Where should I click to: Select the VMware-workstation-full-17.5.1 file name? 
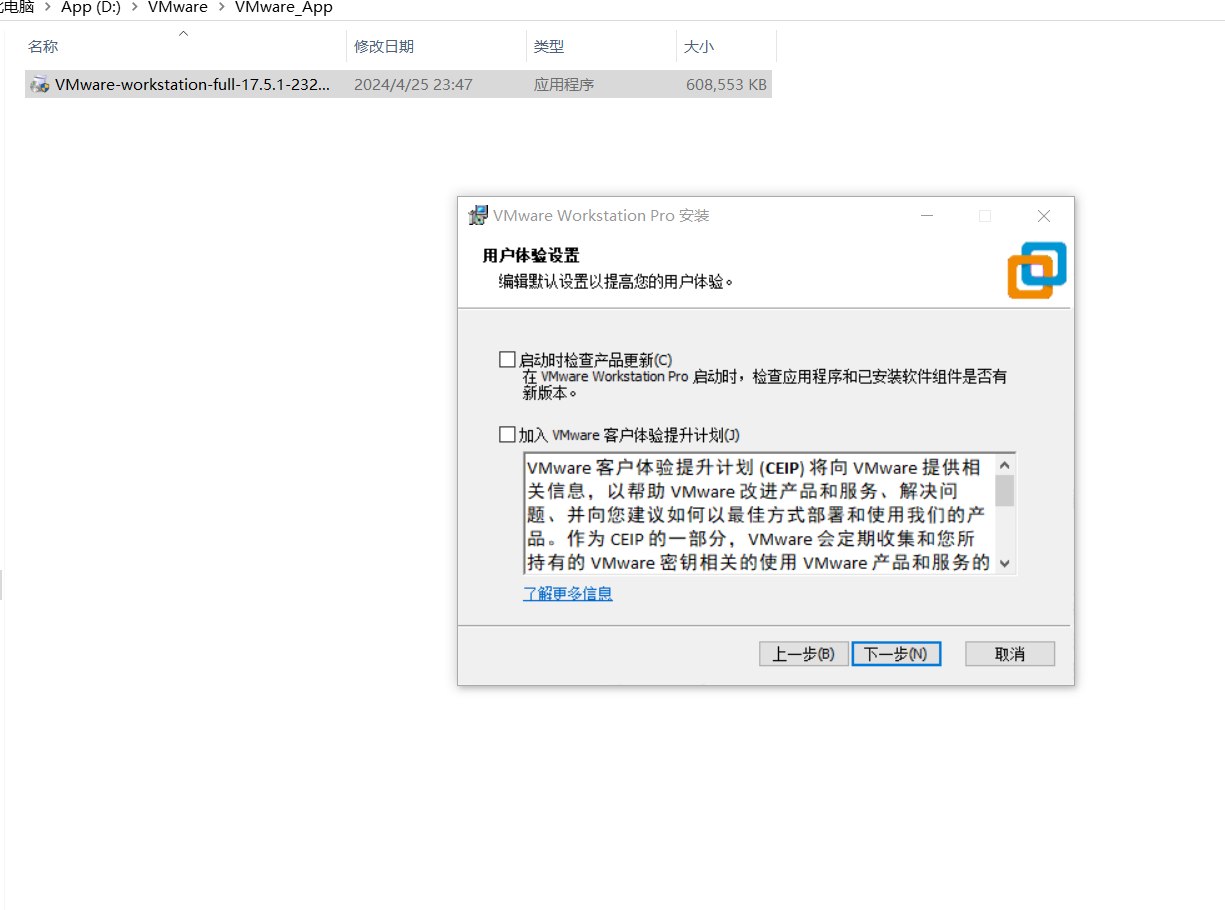pos(192,85)
